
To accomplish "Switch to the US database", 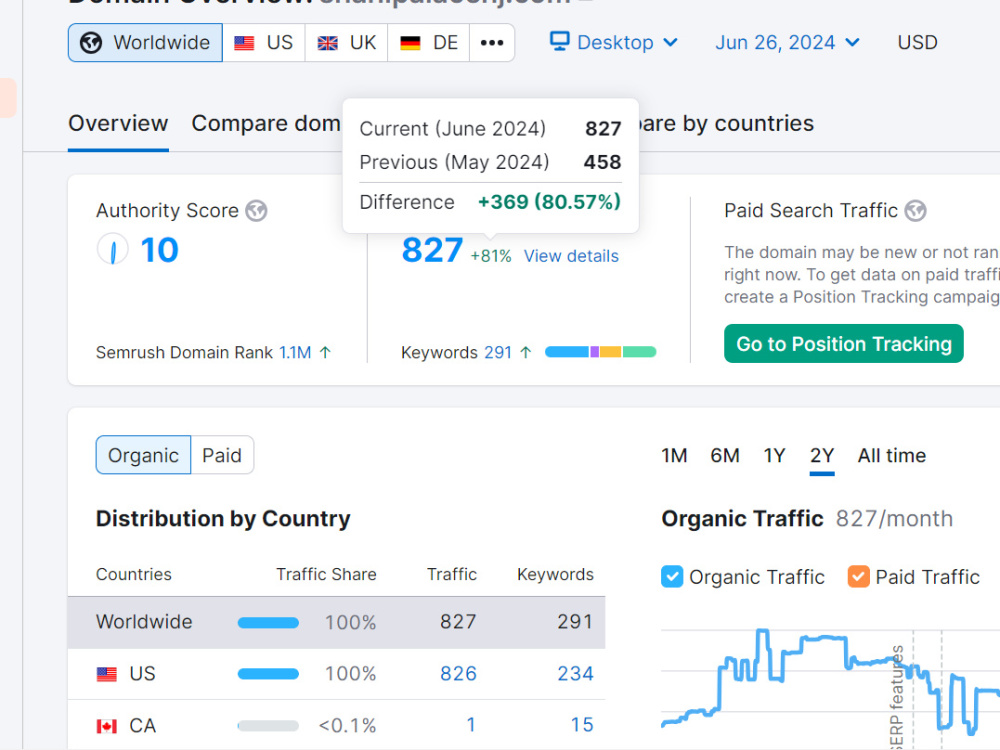I will (x=263, y=43).
